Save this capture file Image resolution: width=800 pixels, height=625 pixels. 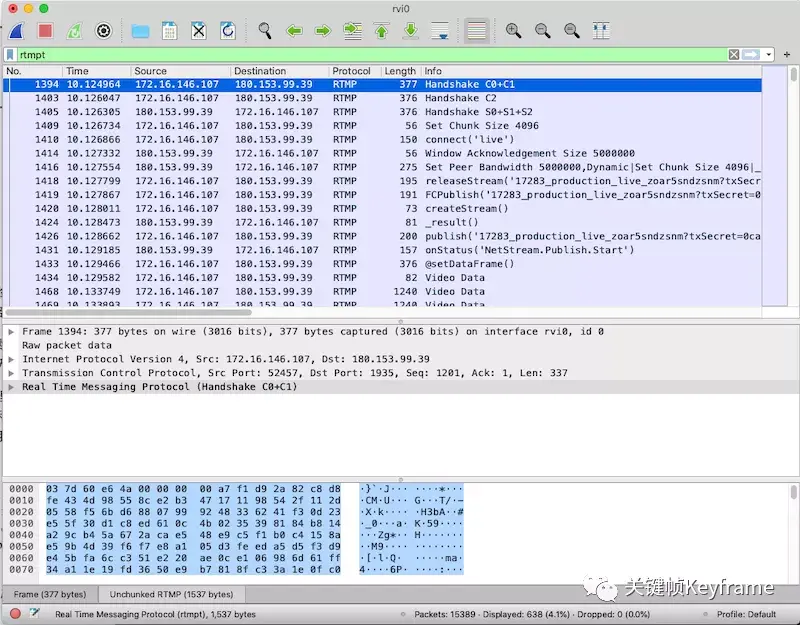[169, 31]
